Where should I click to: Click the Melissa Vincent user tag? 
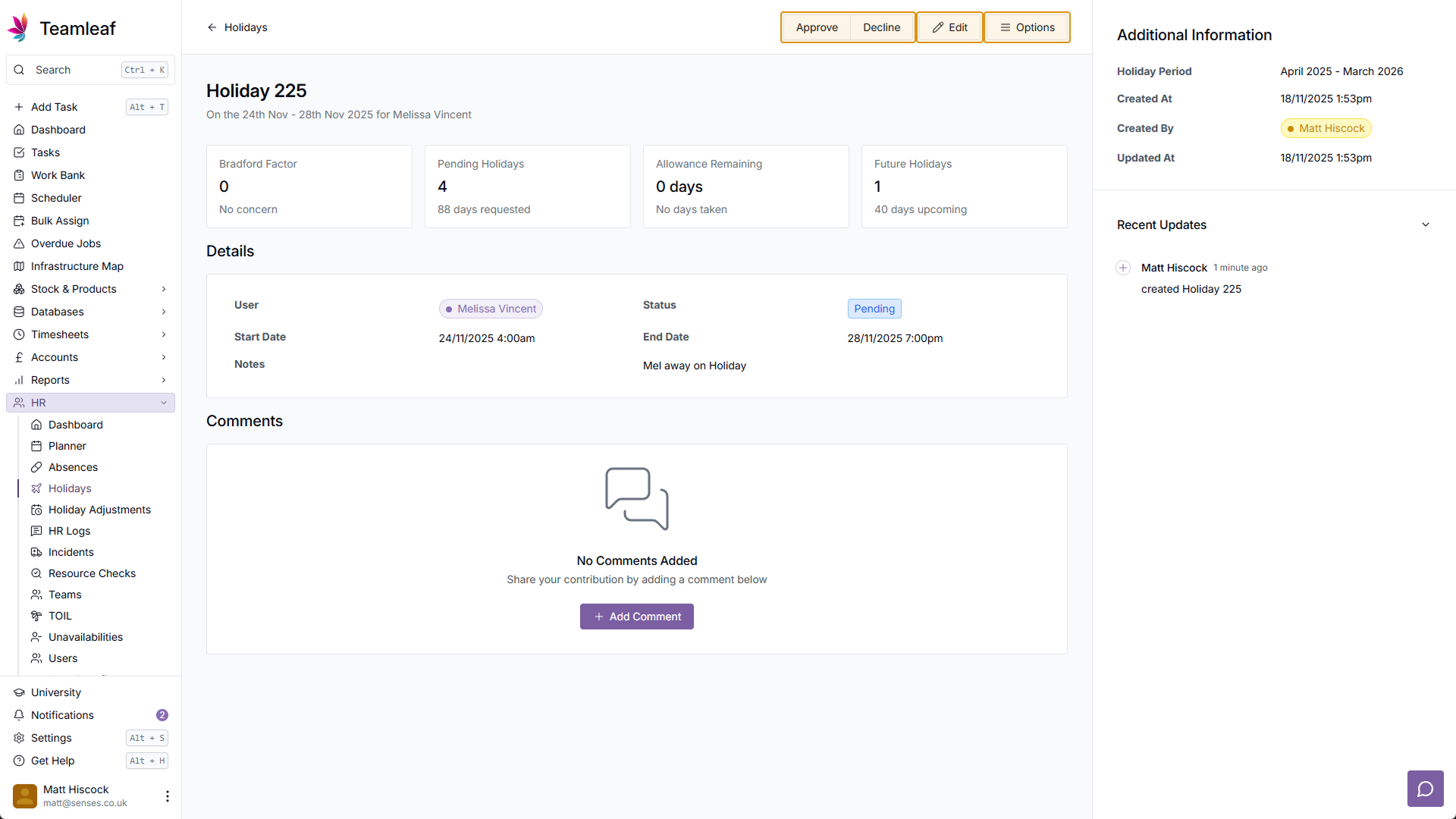click(491, 309)
